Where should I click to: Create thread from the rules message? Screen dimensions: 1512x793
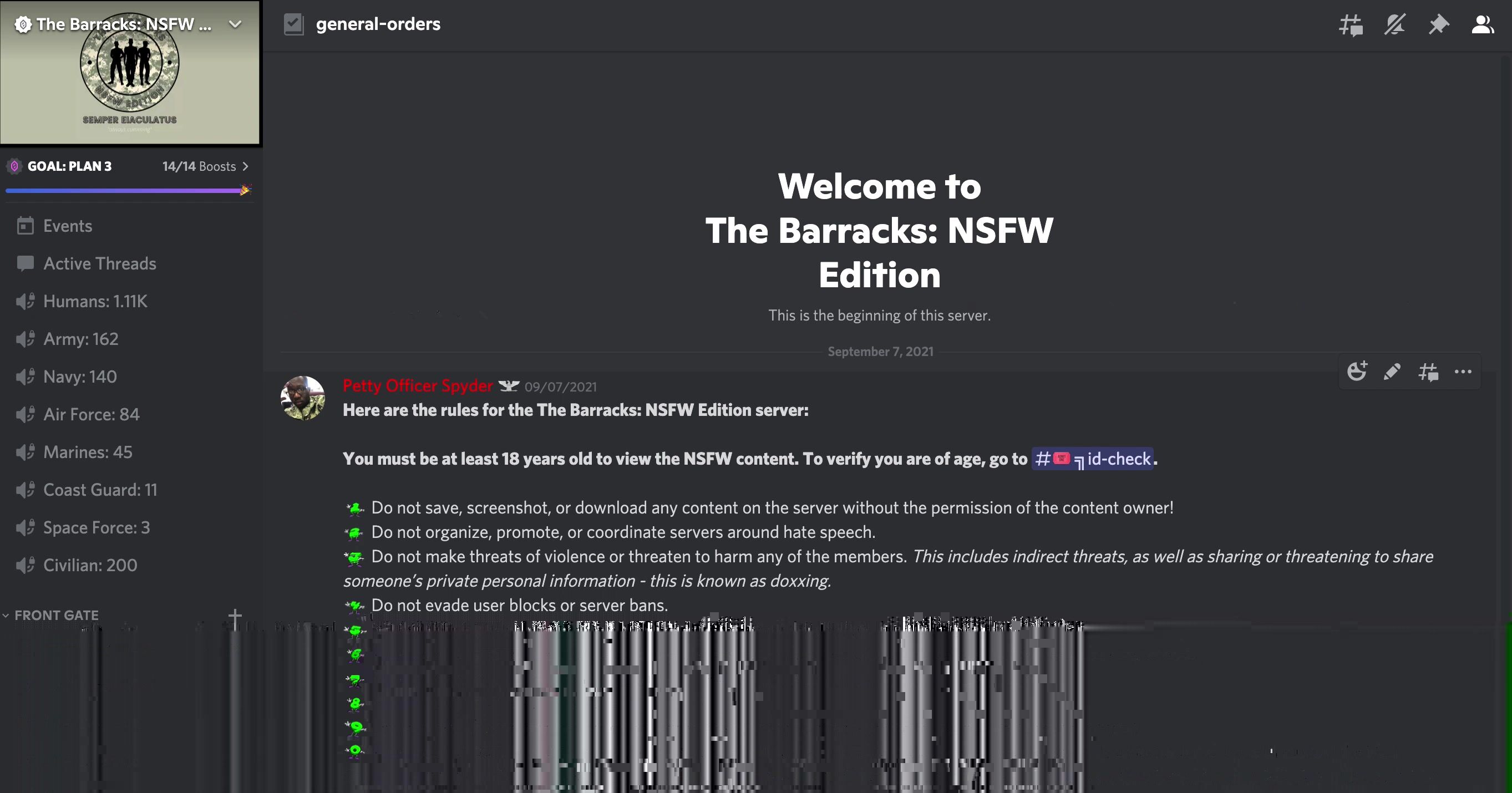1428,372
